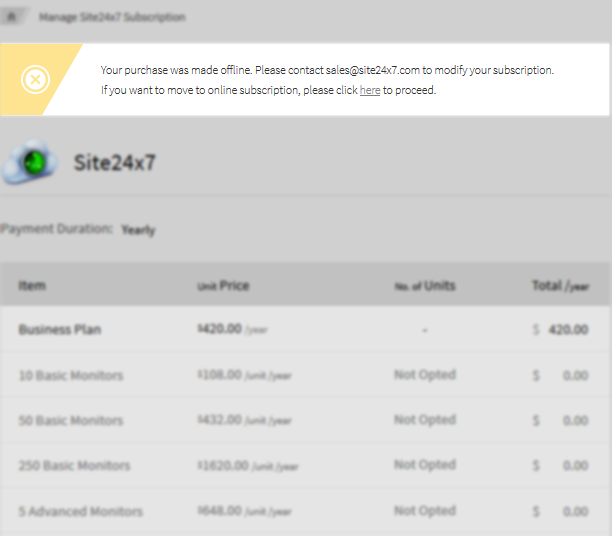Screen dimensions: 612x536
Task: Click Not Opted for 10 Basic Monitors
Action: tap(424, 375)
